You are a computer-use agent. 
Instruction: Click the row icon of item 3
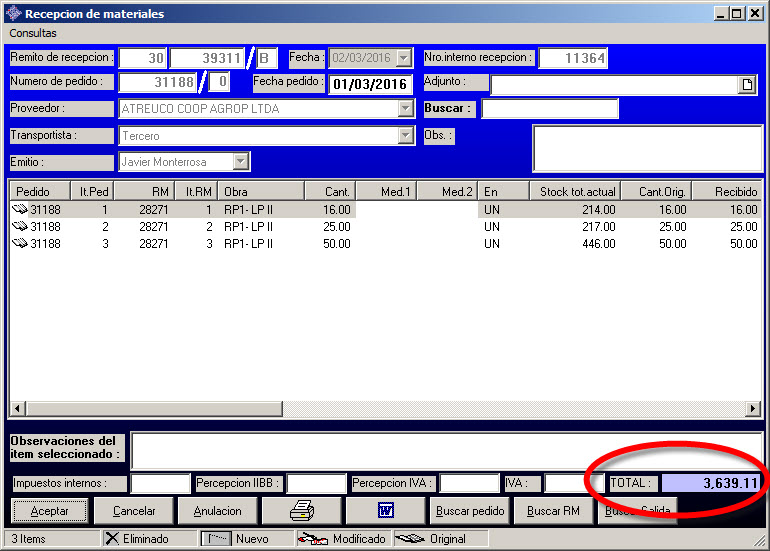pos(20,244)
